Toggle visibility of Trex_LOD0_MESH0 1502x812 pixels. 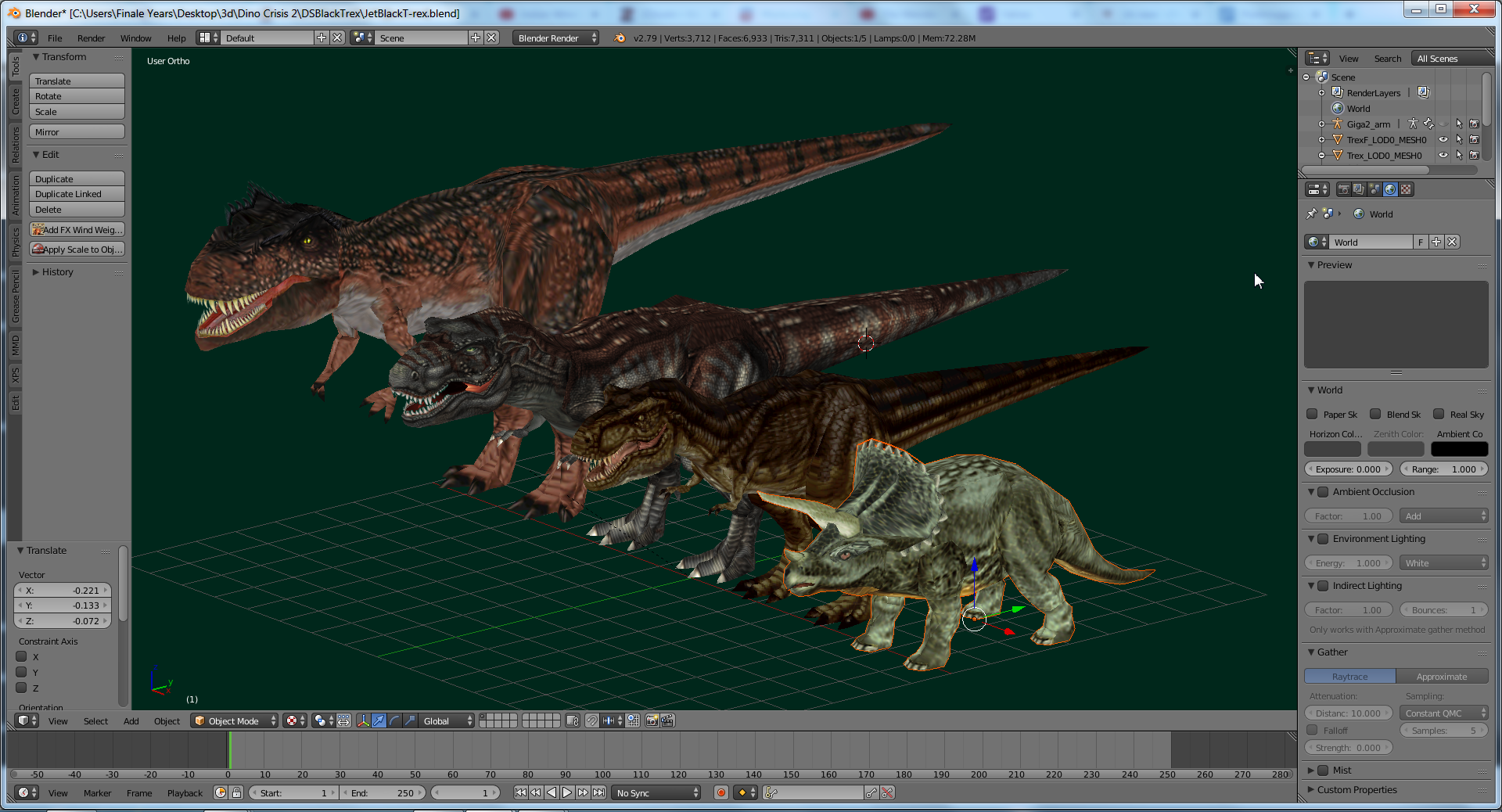pos(1443,155)
